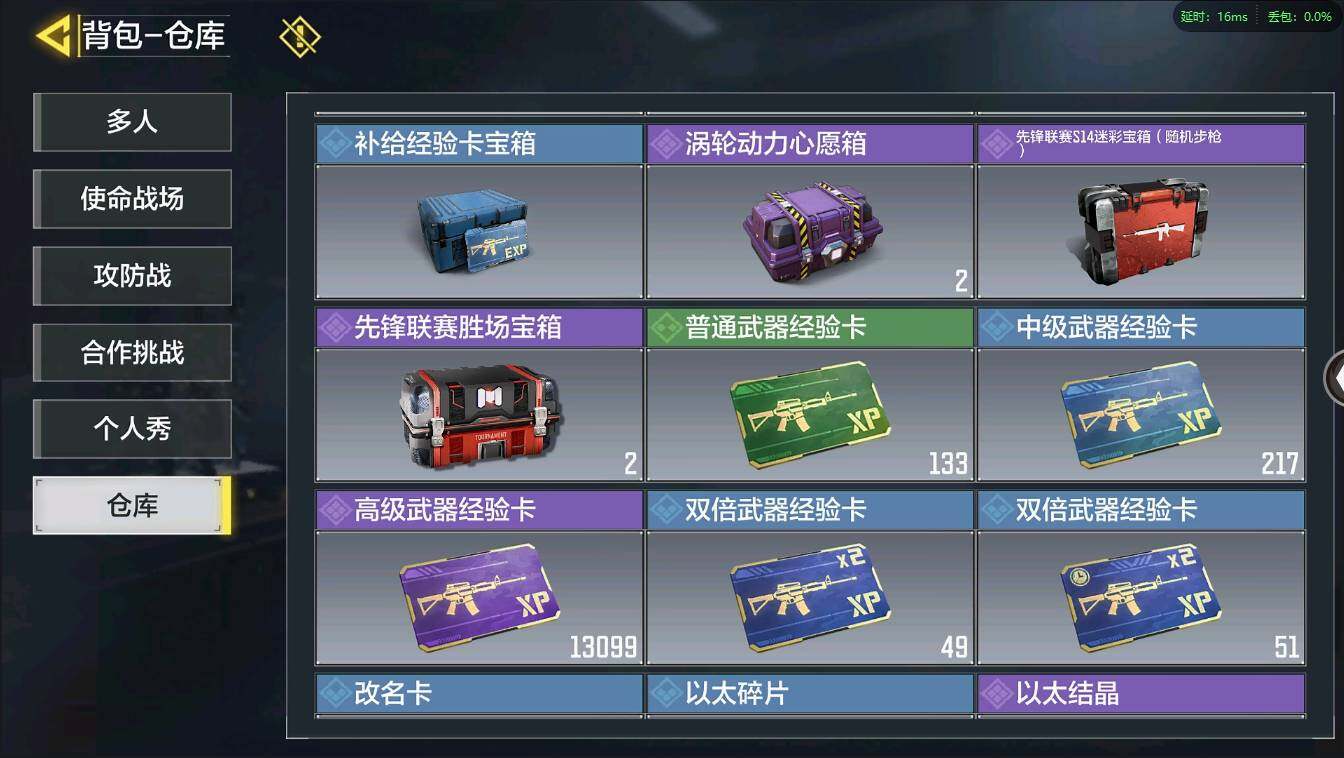The image size is (1344, 758).
Task: Select the blue 补给经验卡宝箱 crate
Action: 479,211
